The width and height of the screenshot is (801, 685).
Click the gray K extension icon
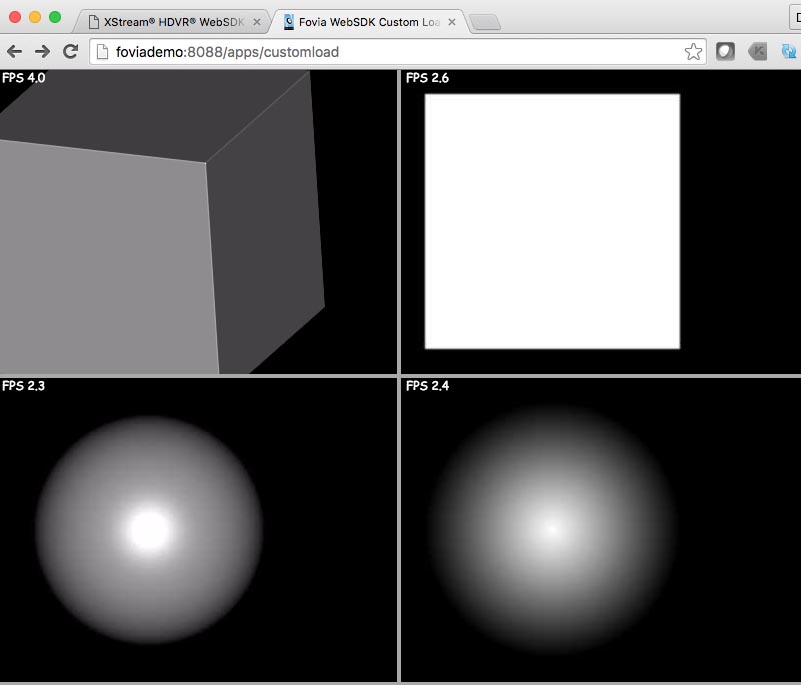757,52
